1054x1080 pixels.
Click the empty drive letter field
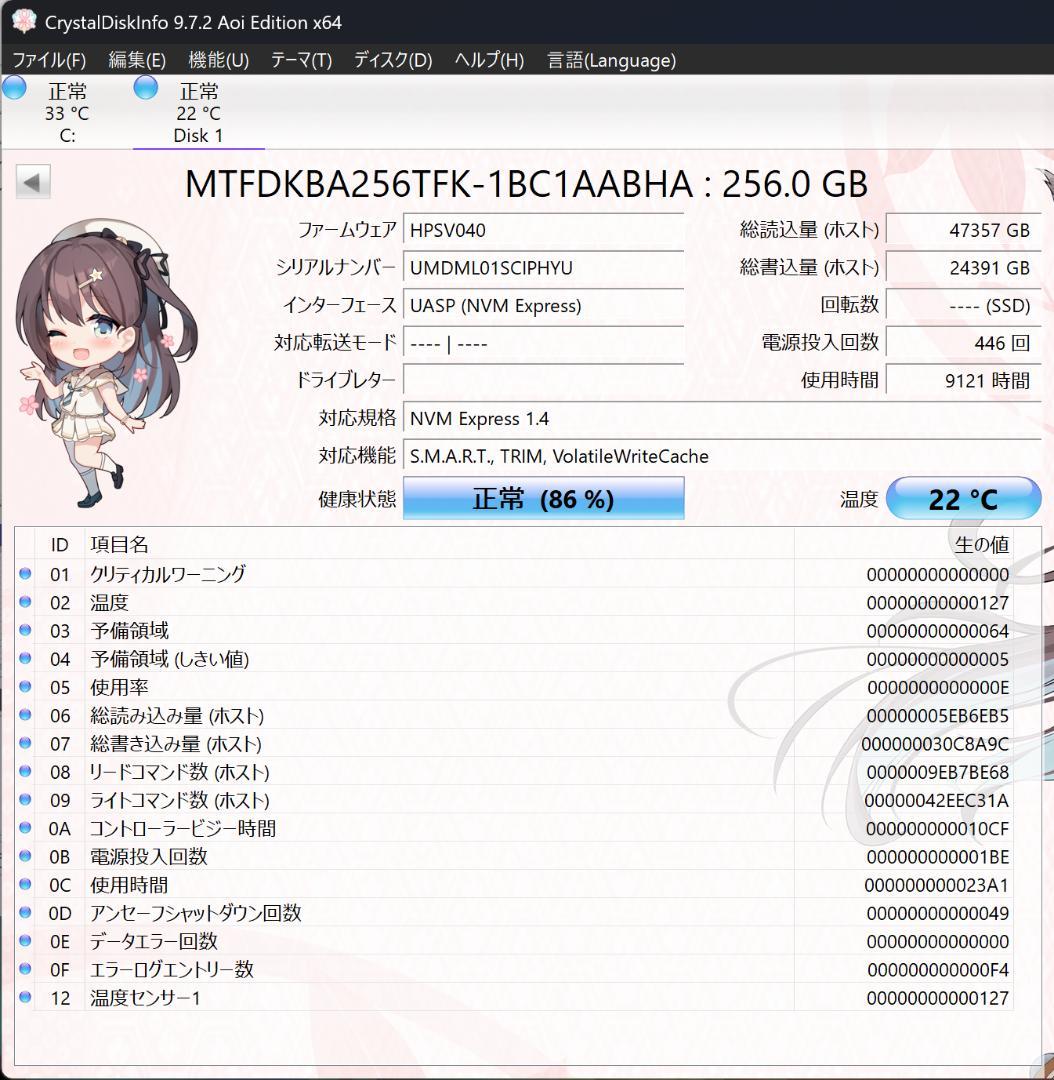[x=544, y=380]
